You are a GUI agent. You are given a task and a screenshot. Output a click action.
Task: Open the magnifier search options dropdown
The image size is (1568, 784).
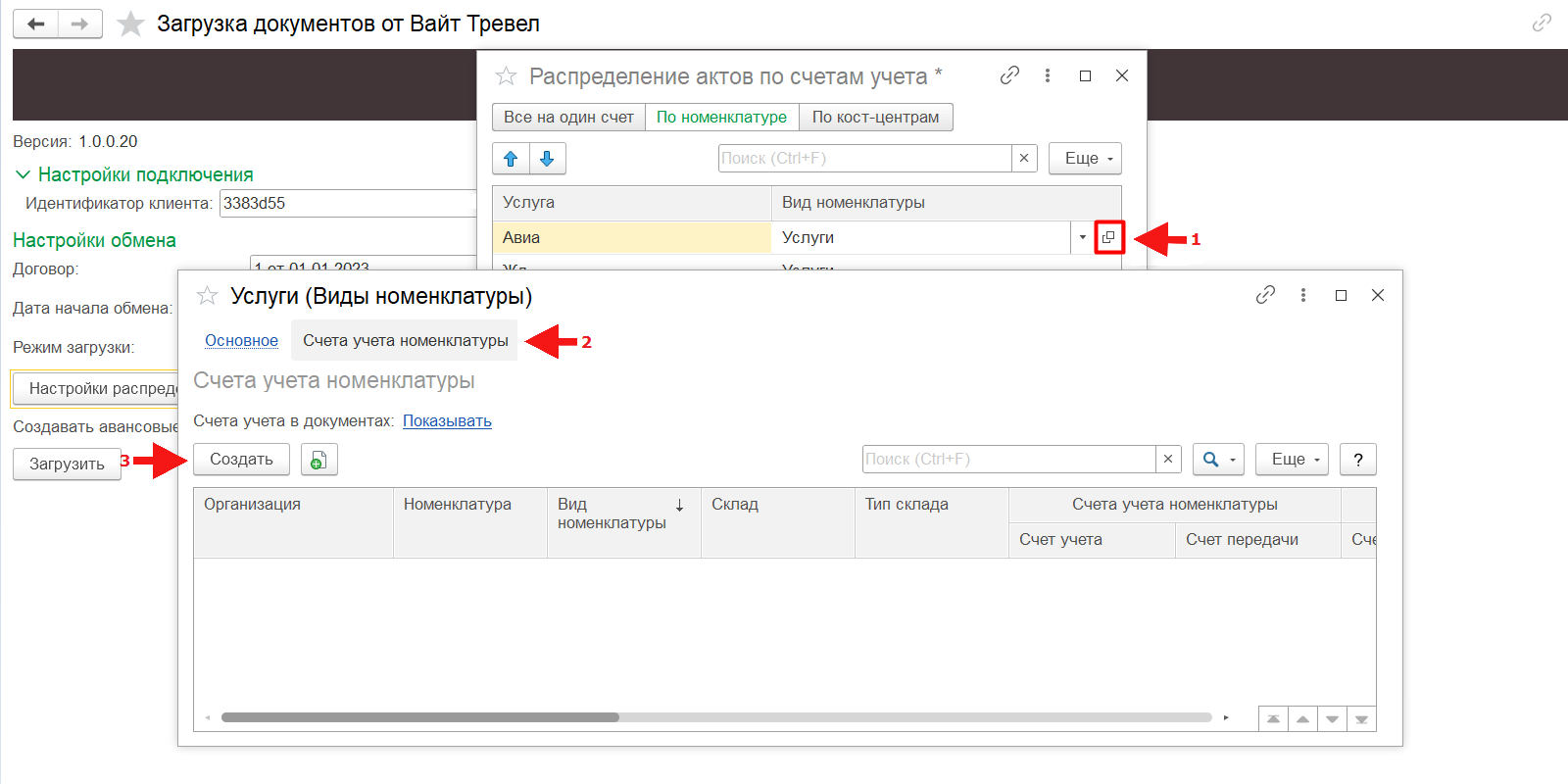tap(1218, 460)
